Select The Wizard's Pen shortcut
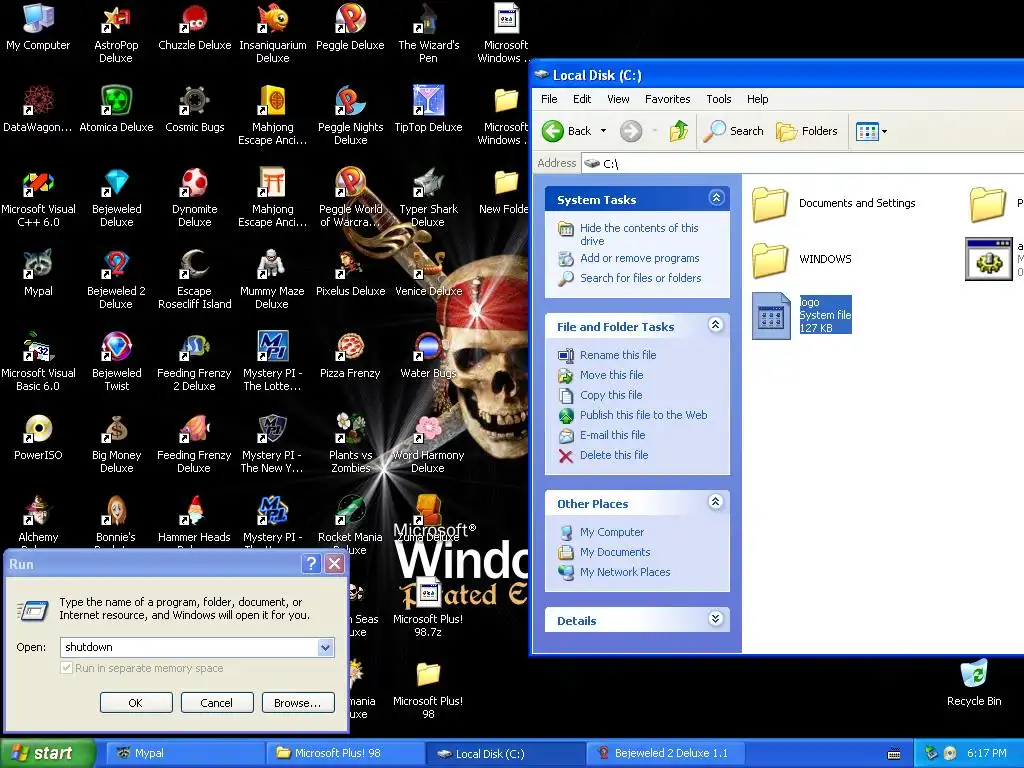This screenshot has width=1024, height=768. click(428, 33)
